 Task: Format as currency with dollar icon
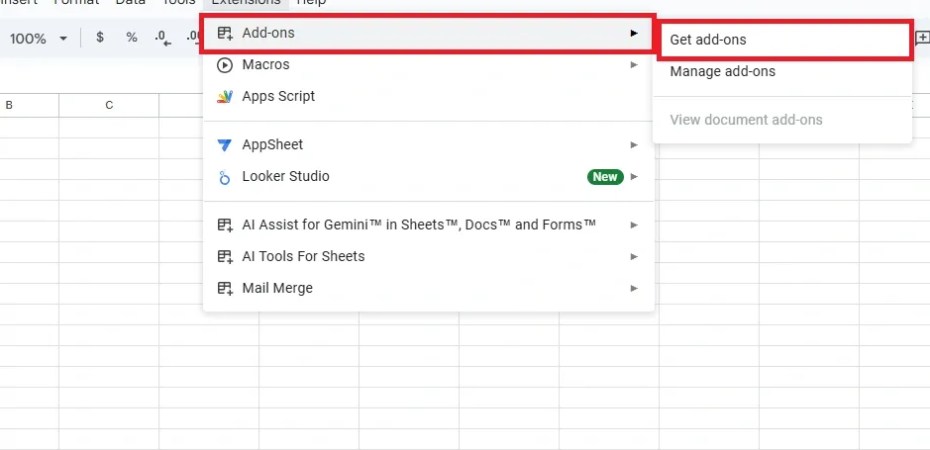(100, 38)
